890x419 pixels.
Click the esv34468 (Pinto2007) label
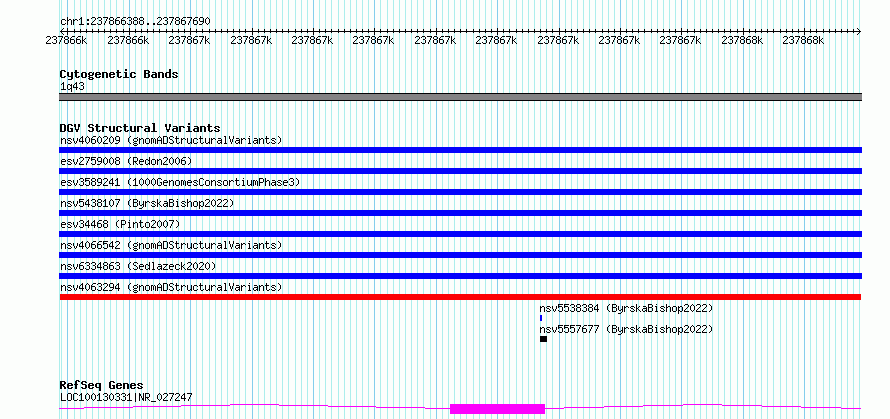tap(120, 224)
